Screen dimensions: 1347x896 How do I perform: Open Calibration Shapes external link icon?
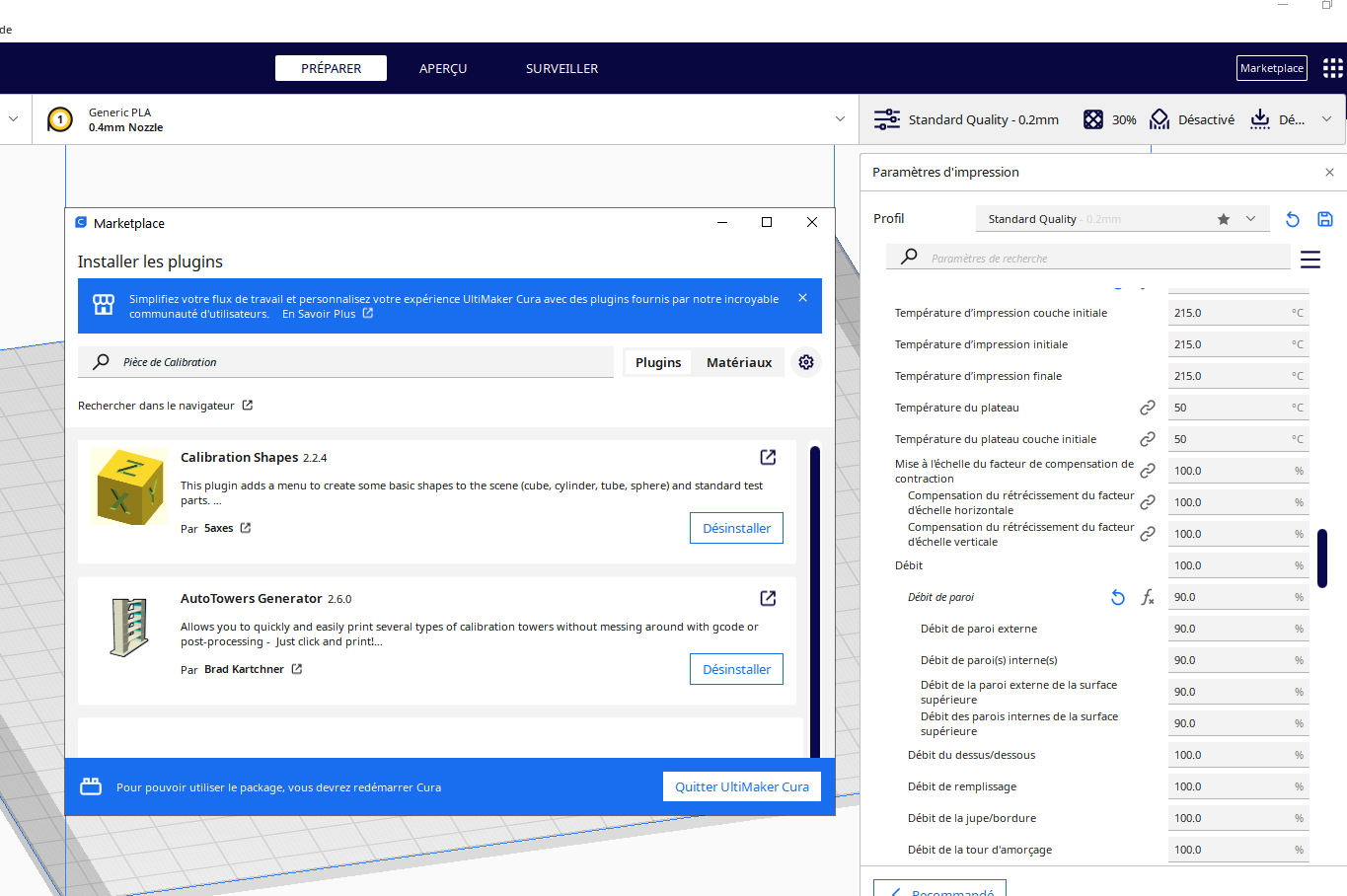coord(768,457)
